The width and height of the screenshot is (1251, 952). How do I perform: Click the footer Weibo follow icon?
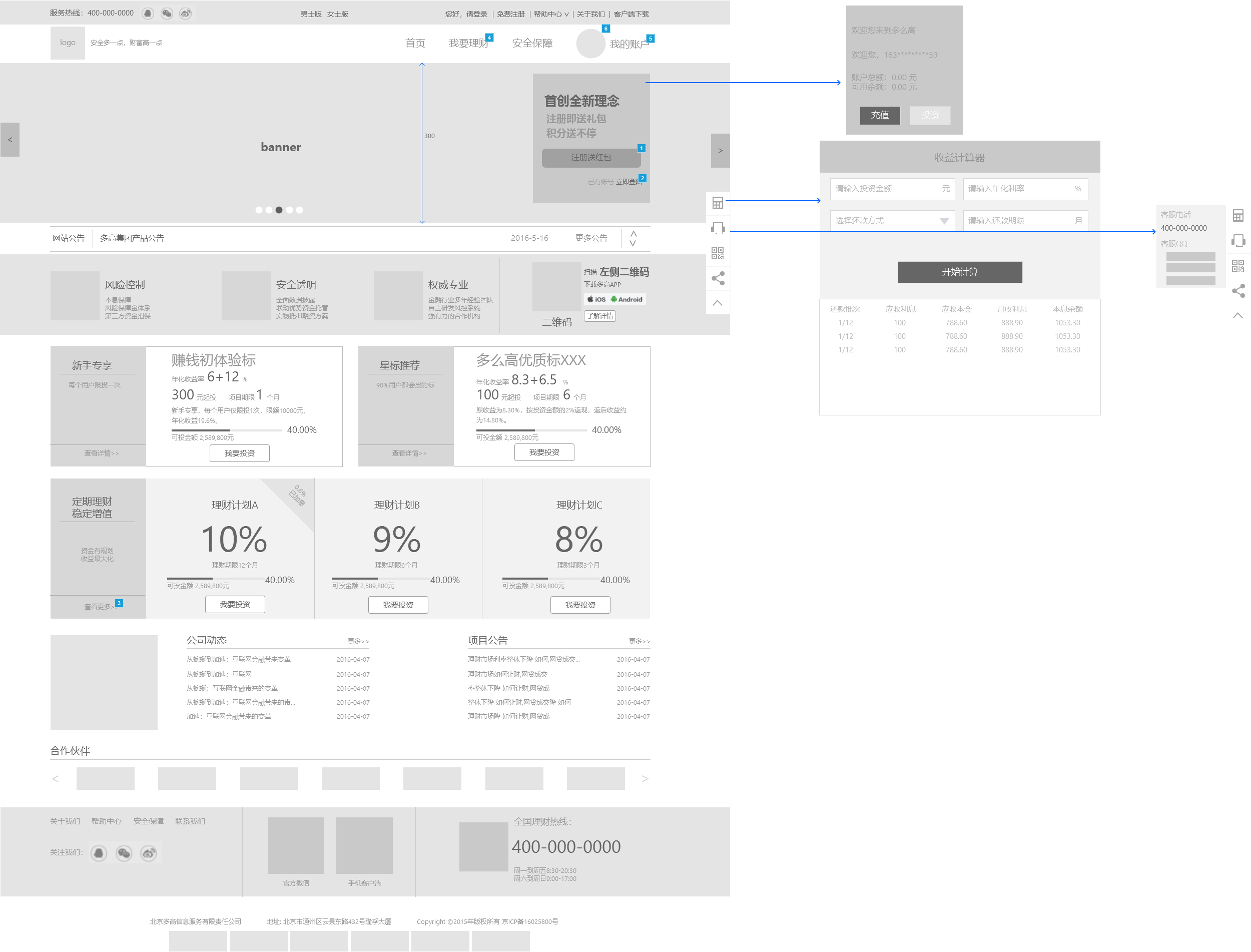point(149,853)
